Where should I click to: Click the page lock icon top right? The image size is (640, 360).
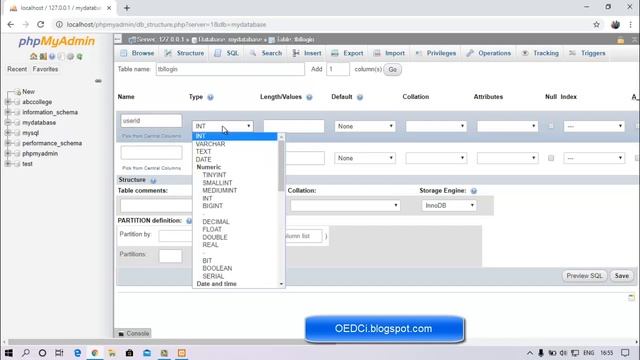pyautogui.click(x=620, y=40)
